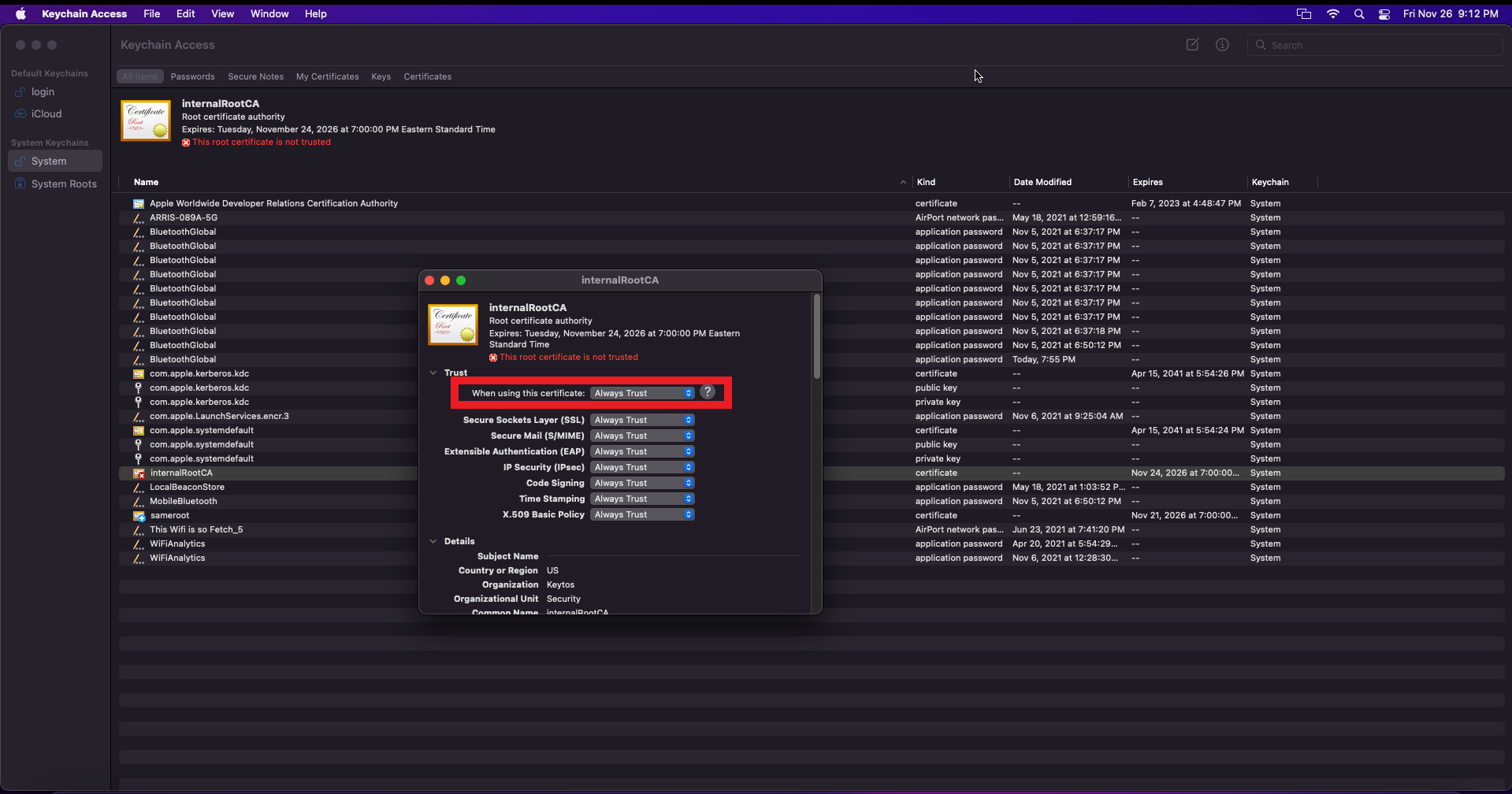Open Secure Sockets Layer (SSL) trust dropdown
Screen dimensions: 1512x794
click(642, 420)
